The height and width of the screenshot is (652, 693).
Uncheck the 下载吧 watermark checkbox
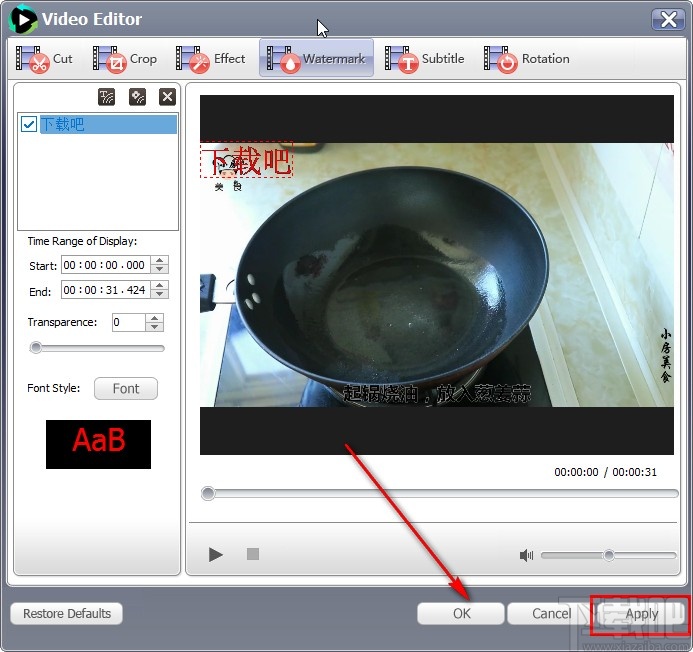point(29,124)
